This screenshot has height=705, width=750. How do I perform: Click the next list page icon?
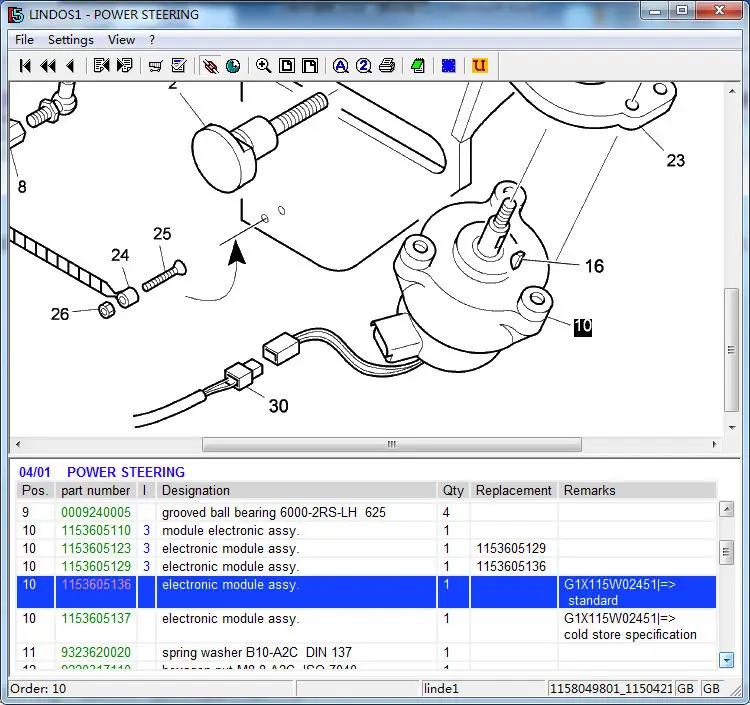coord(124,66)
